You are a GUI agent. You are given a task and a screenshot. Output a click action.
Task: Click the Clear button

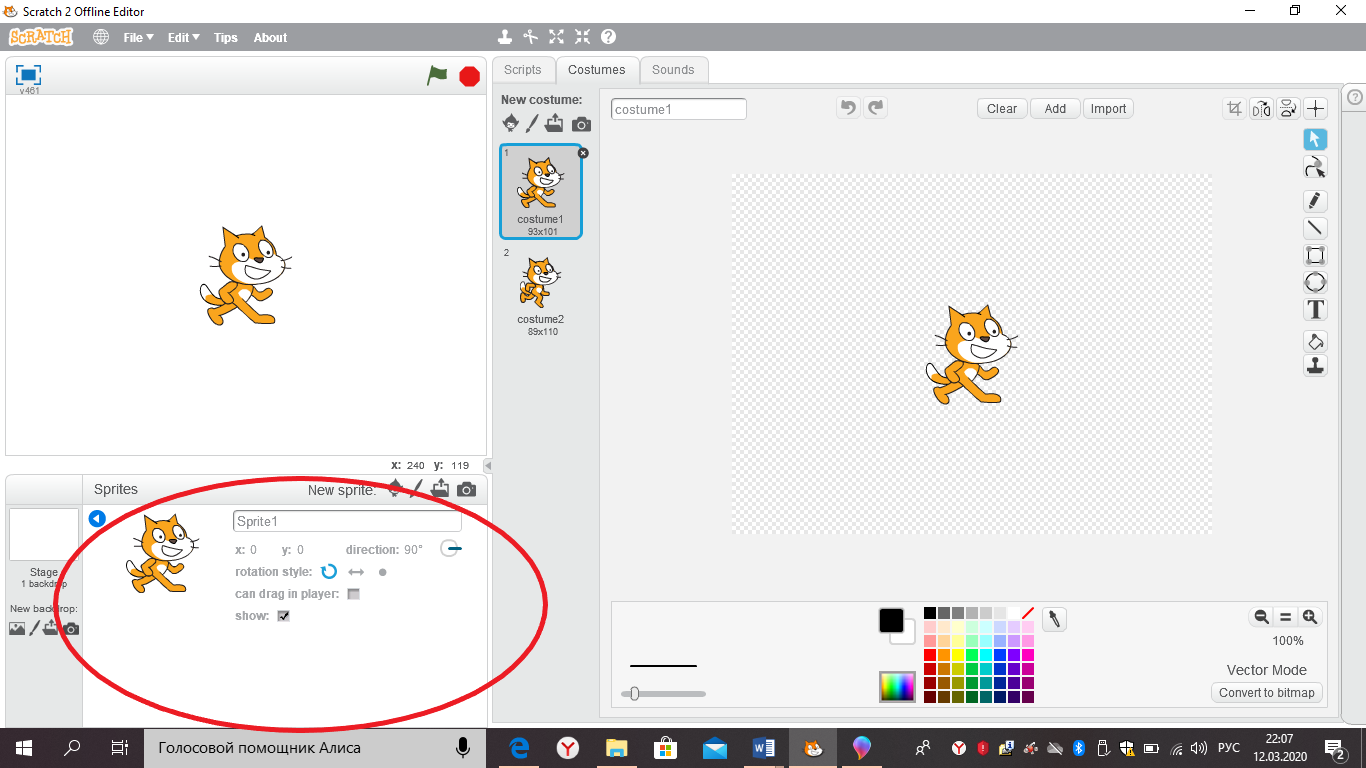[x=1002, y=109]
